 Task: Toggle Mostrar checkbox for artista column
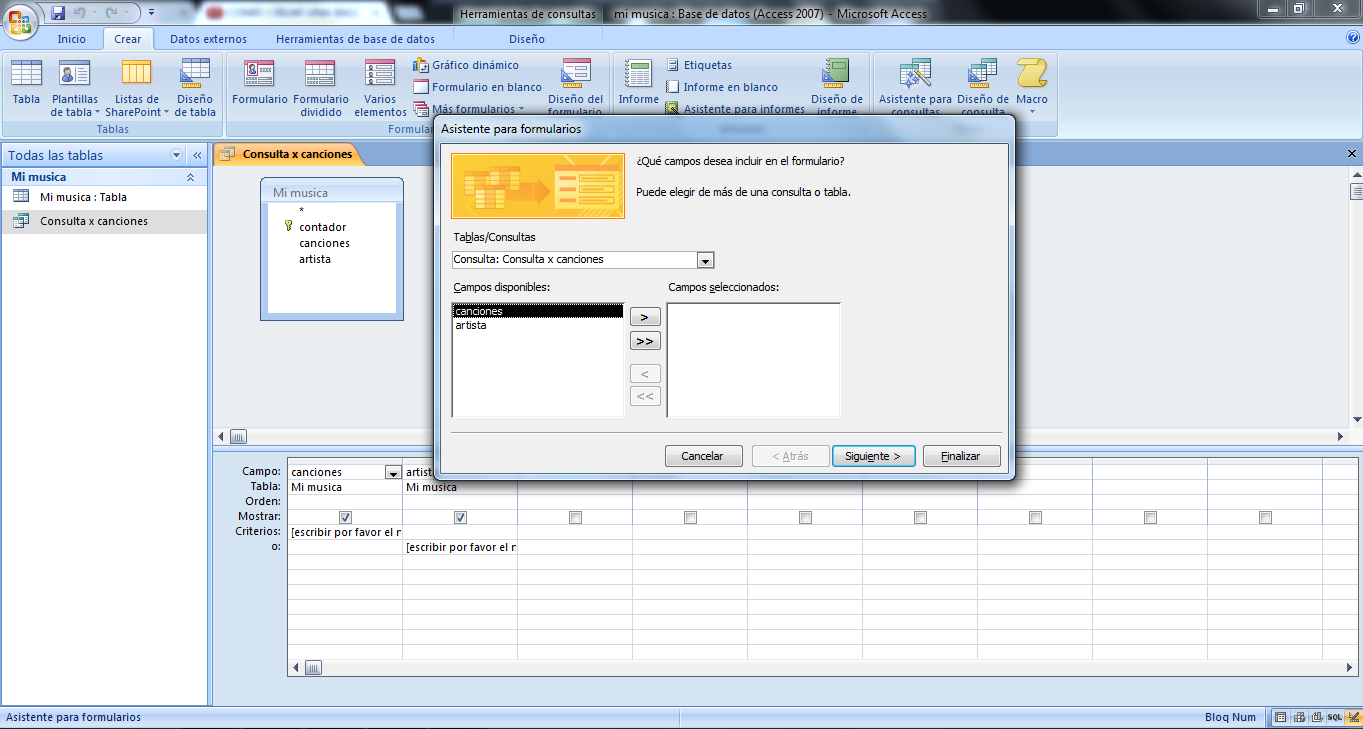(460, 517)
